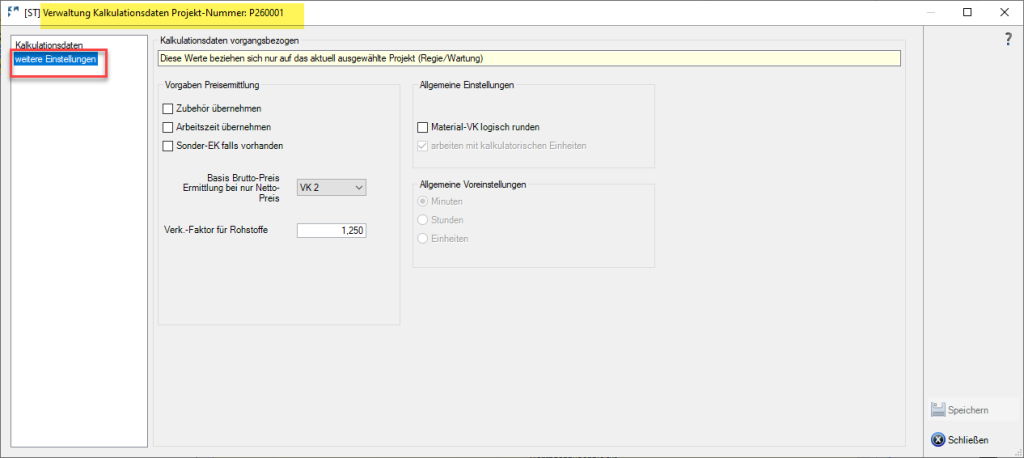Viewport: 1024px width, 458px height.
Task: Open the VK 2 price basis dropdown
Action: 332,187
